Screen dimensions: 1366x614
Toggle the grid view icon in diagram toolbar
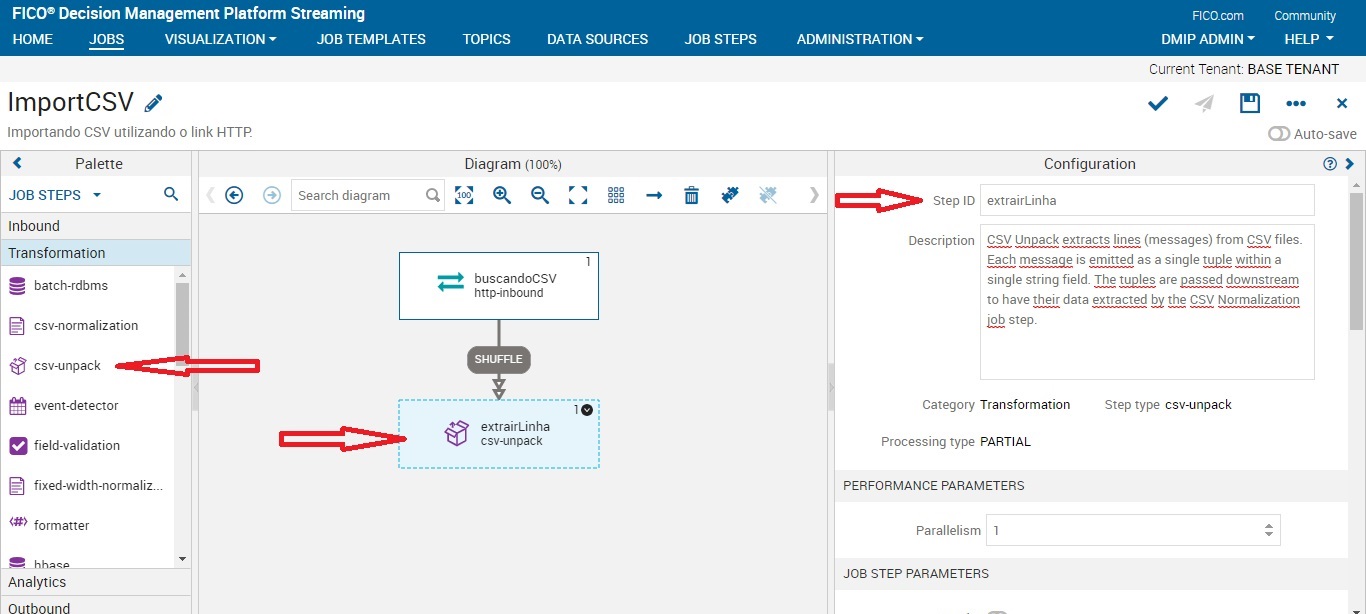(x=615, y=195)
